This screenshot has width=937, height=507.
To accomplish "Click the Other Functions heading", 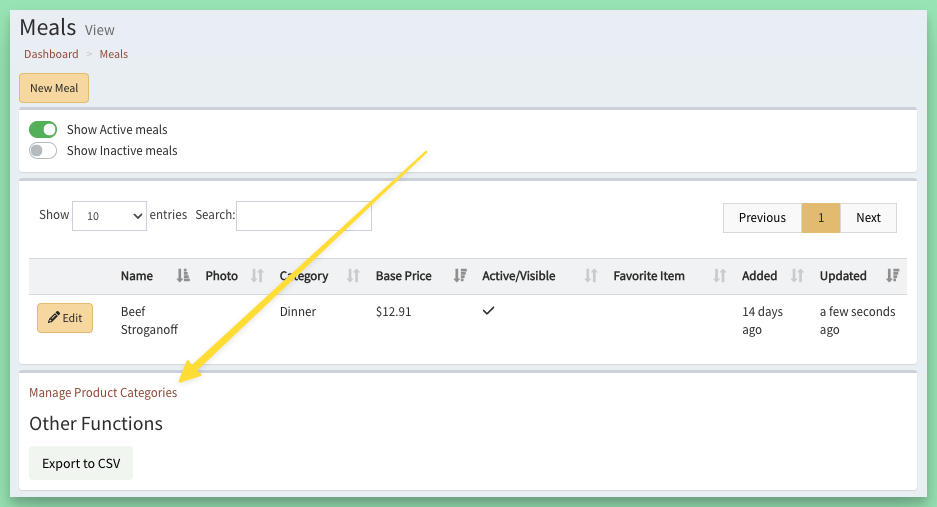I will [x=96, y=423].
